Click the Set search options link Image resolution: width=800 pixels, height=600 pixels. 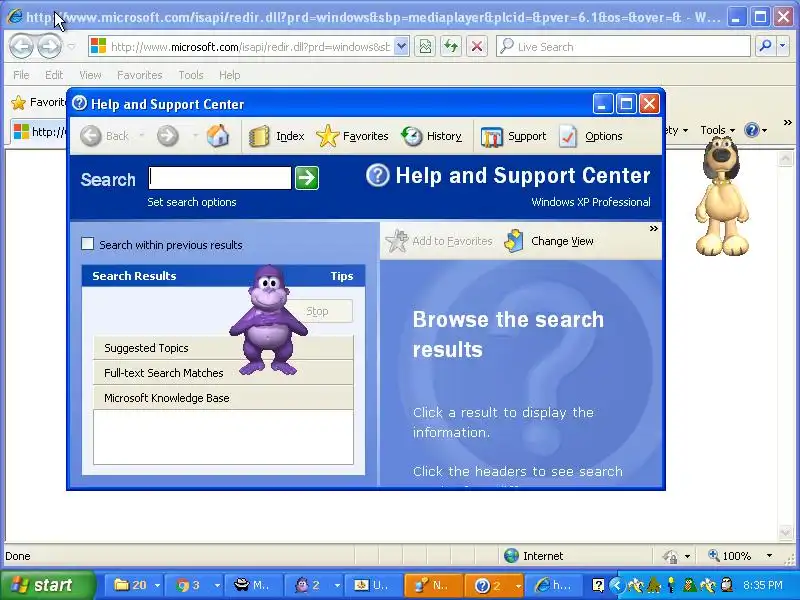click(192, 202)
